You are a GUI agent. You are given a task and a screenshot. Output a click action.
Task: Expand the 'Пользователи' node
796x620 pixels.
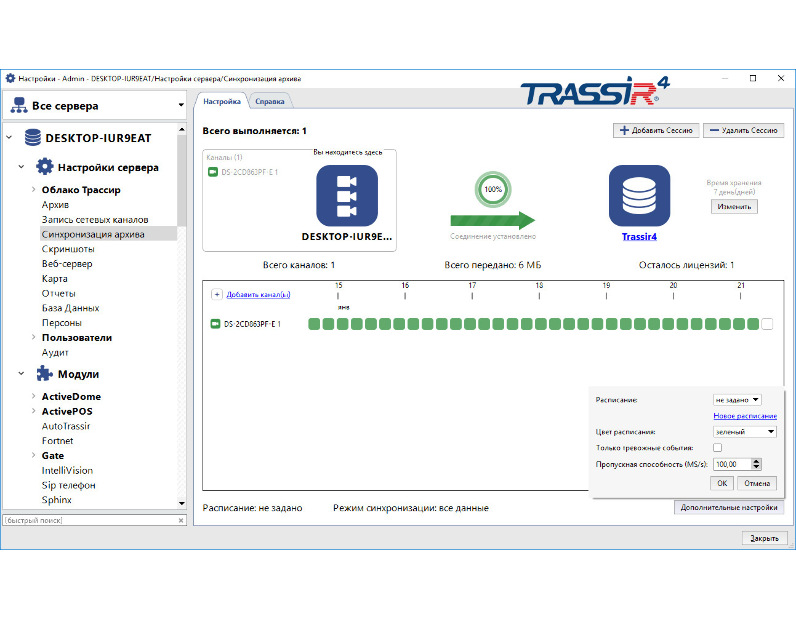pyautogui.click(x=34, y=337)
